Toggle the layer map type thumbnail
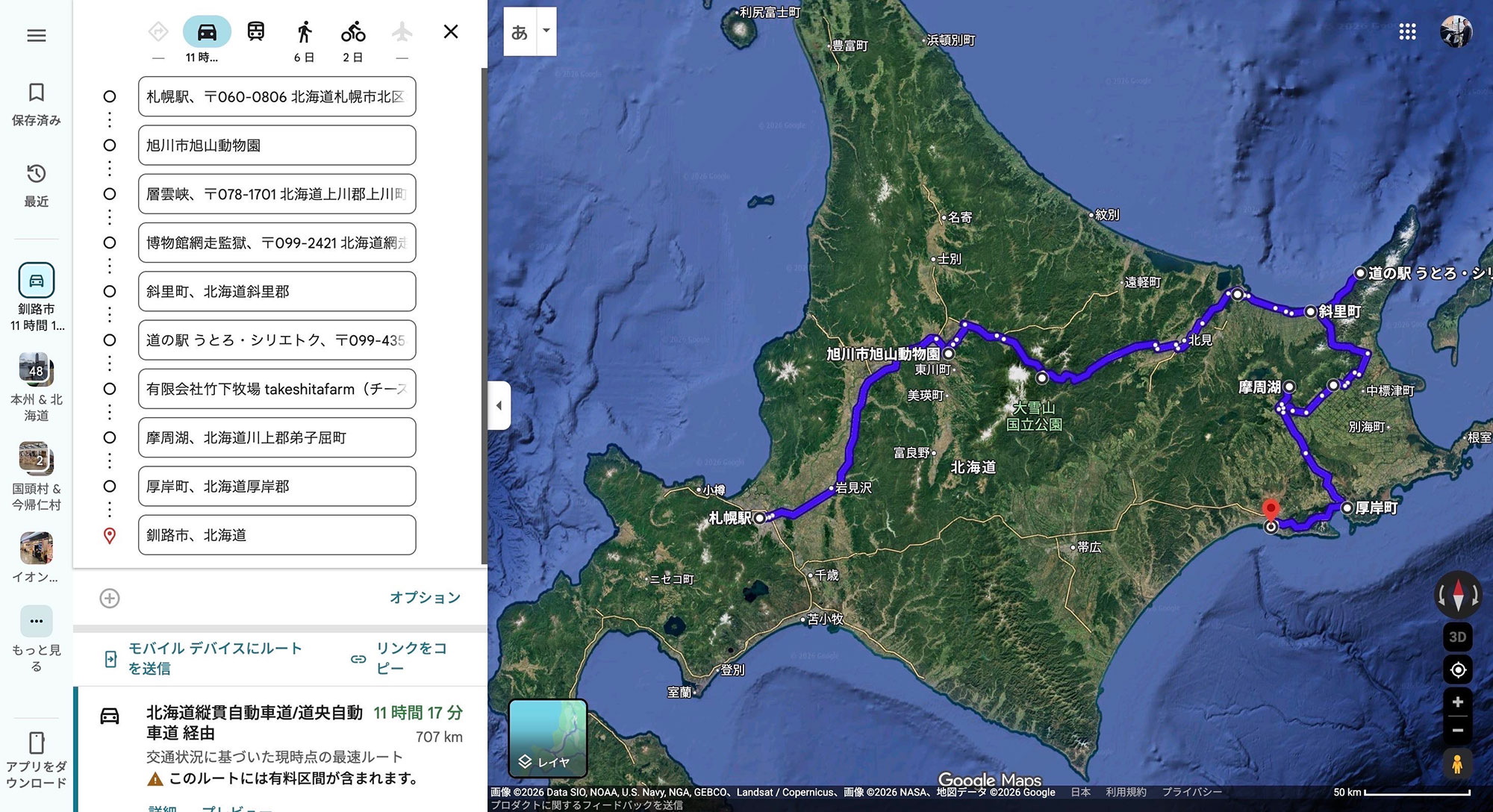This screenshot has width=1493, height=812. tap(548, 737)
